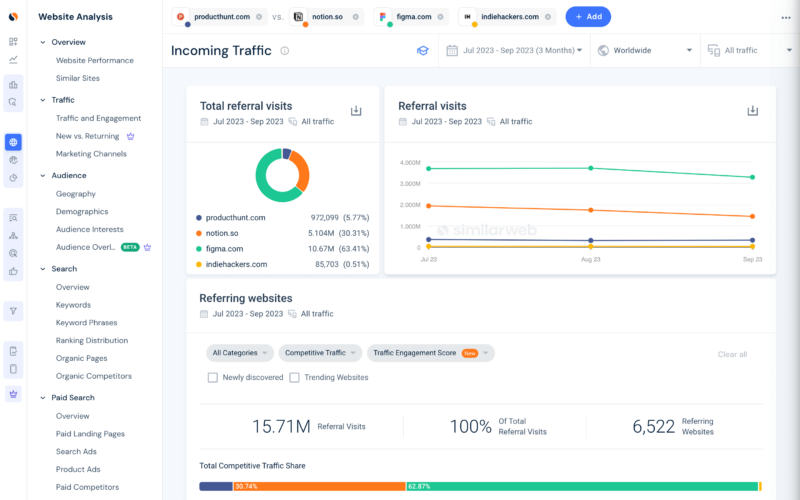The height and width of the screenshot is (500, 800).
Task: Click the green figma.com traffic share bar
Action: coord(582,487)
